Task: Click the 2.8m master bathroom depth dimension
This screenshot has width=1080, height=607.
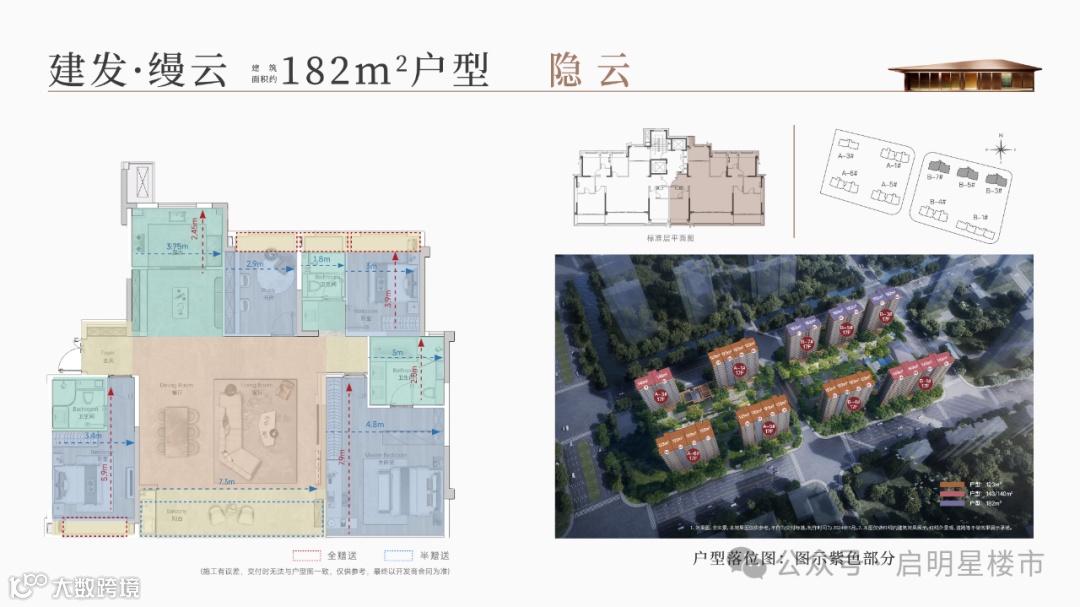Action: point(413,375)
